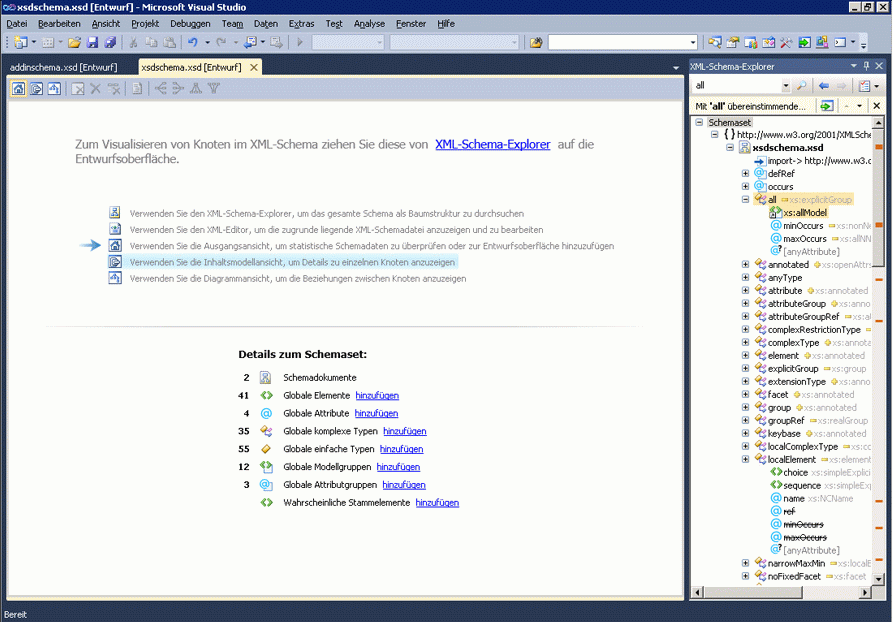Image resolution: width=893 pixels, height=622 pixels.
Task: Click the hammer-and-wrench toolbar icon
Action: pos(784,42)
